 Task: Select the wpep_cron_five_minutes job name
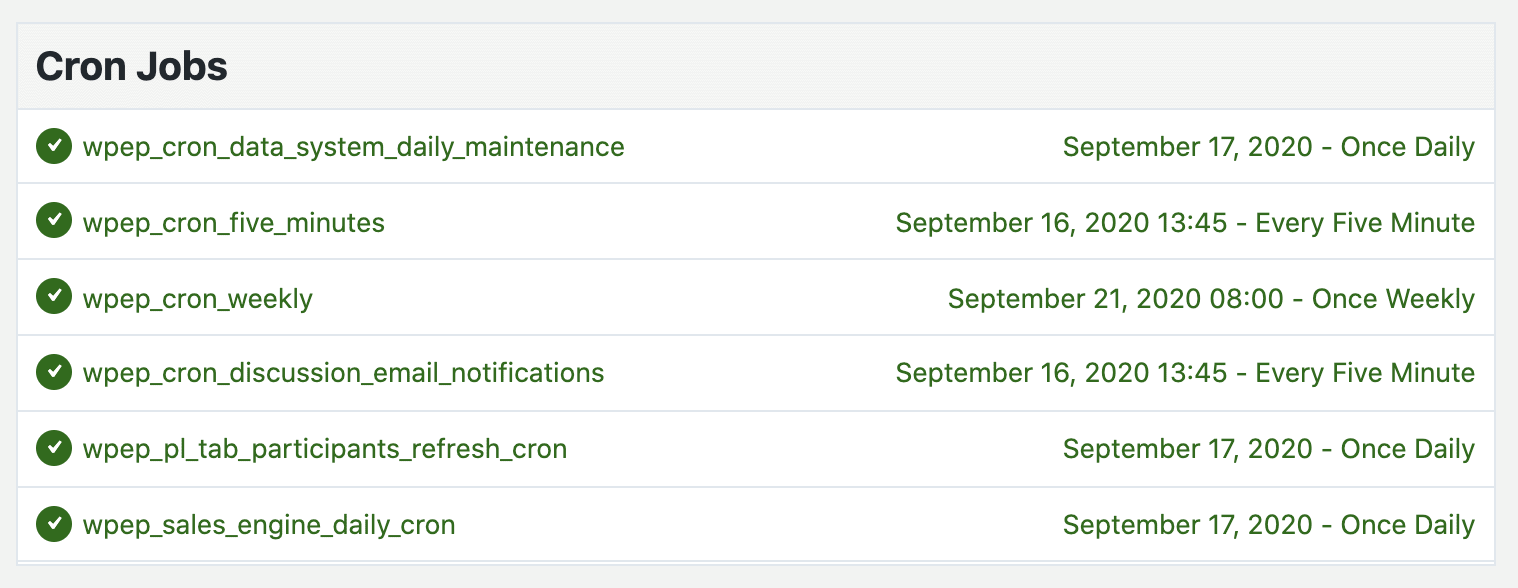point(233,223)
